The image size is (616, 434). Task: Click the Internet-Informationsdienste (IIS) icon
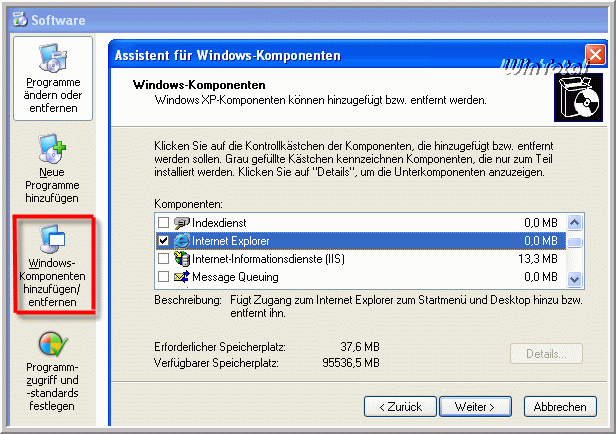point(182,259)
